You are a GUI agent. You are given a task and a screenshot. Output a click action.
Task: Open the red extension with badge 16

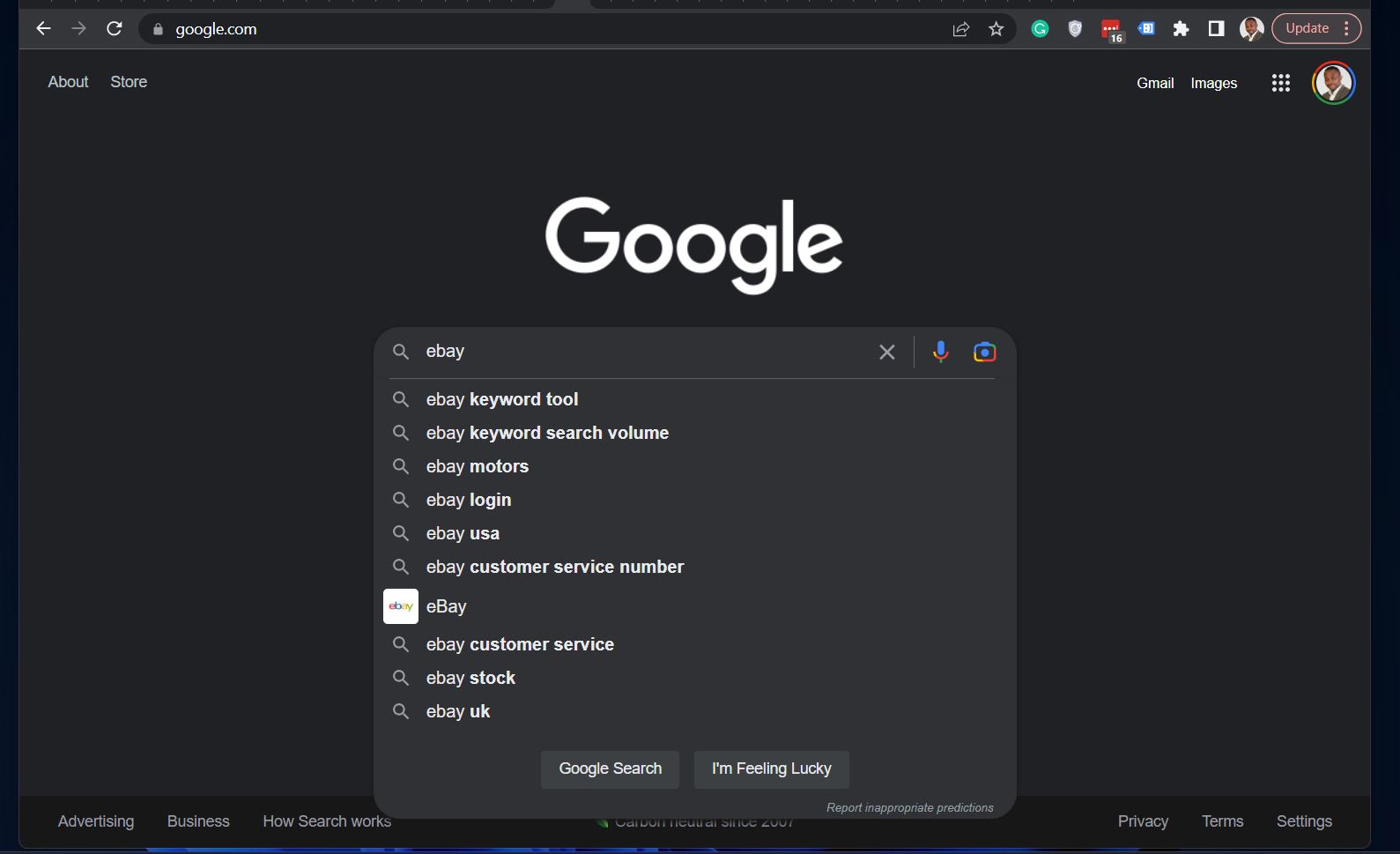click(x=1111, y=30)
